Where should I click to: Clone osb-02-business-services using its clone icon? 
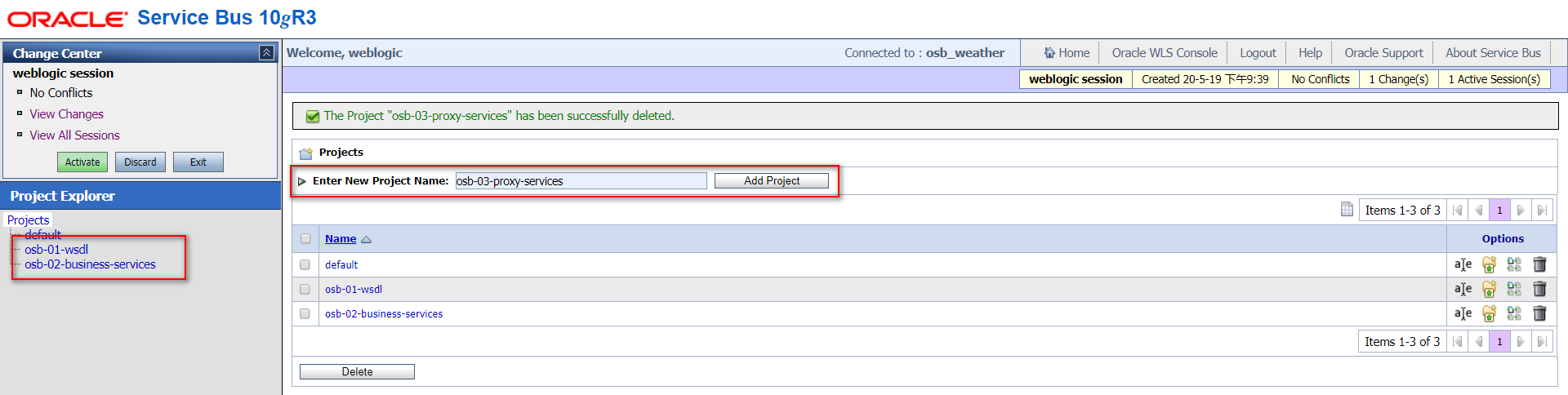1514,313
